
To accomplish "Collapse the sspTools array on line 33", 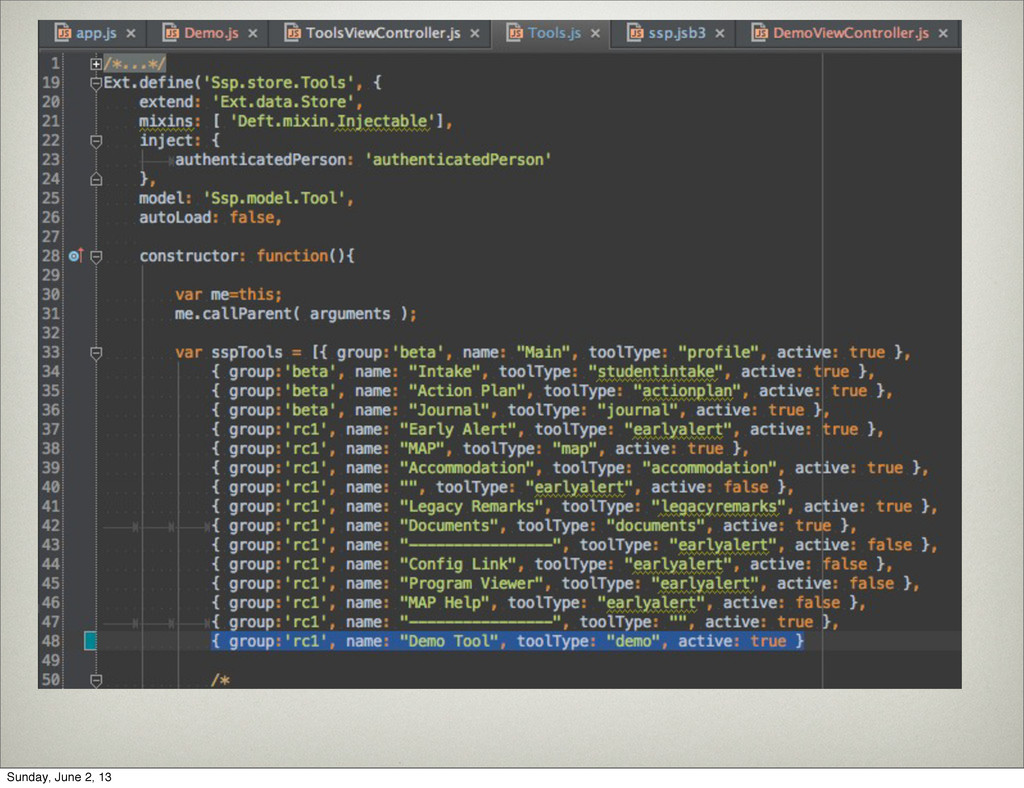I will (96, 353).
